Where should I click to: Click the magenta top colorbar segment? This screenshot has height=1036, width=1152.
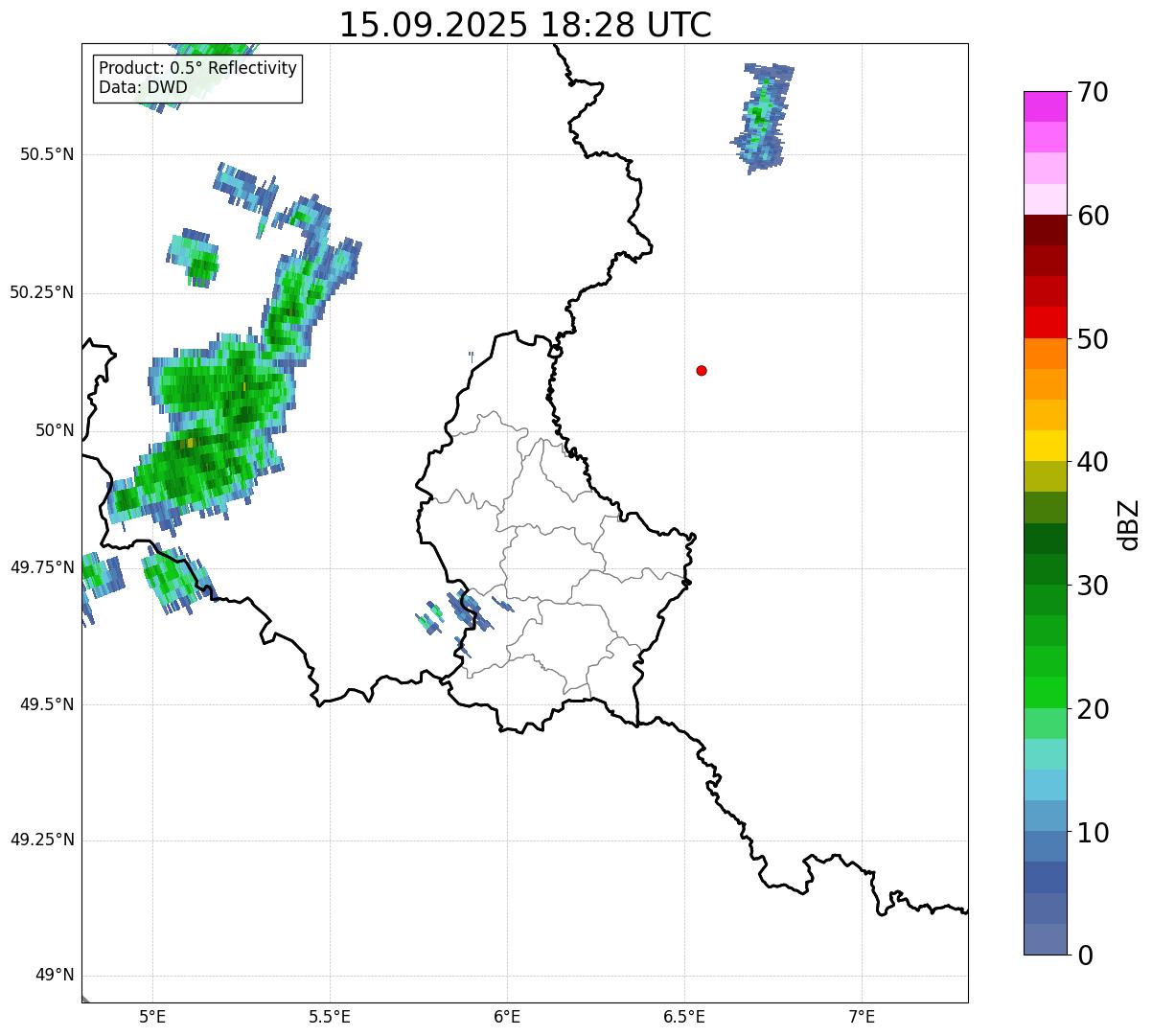click(1045, 106)
